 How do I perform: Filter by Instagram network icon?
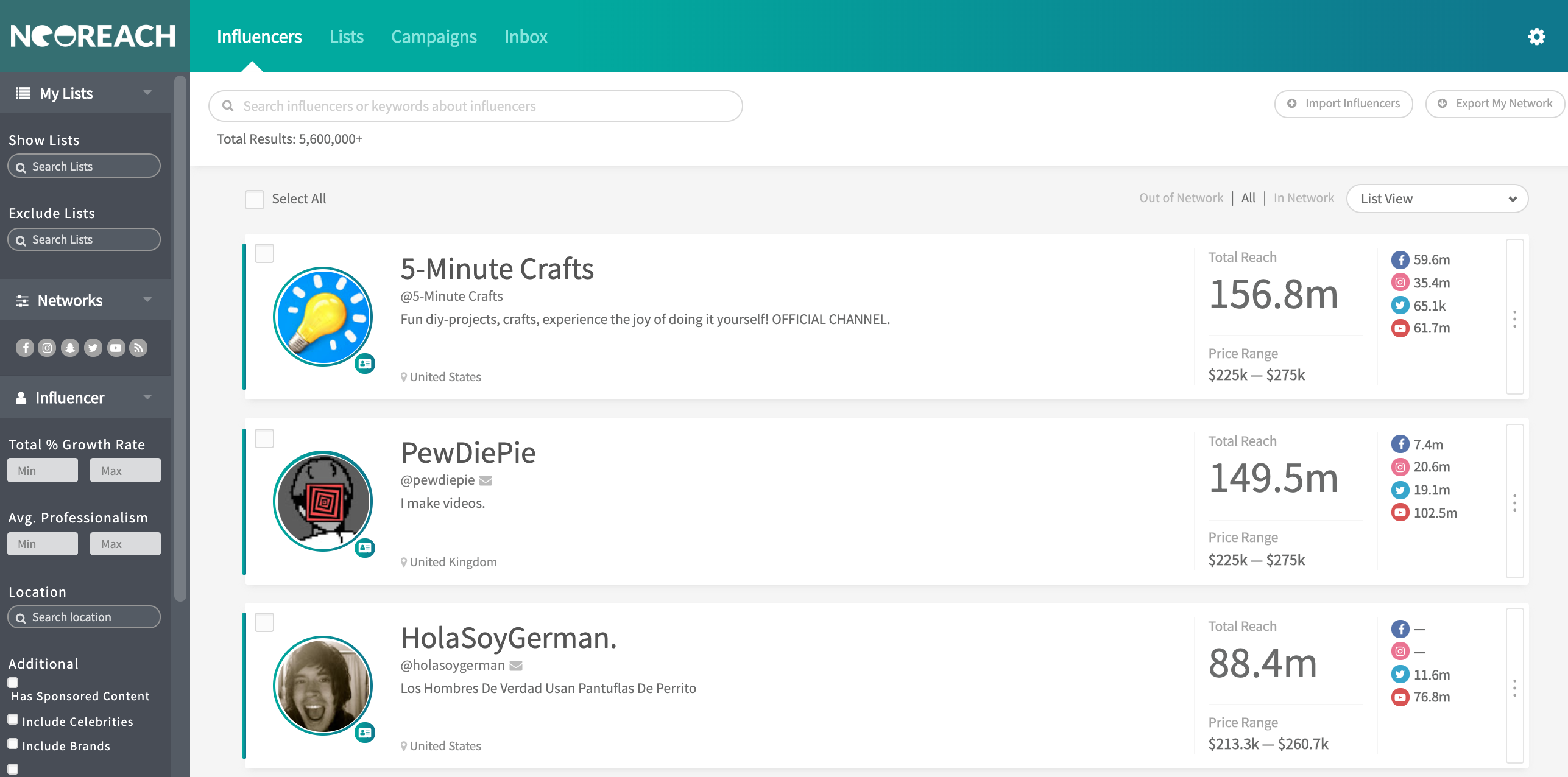tap(47, 348)
